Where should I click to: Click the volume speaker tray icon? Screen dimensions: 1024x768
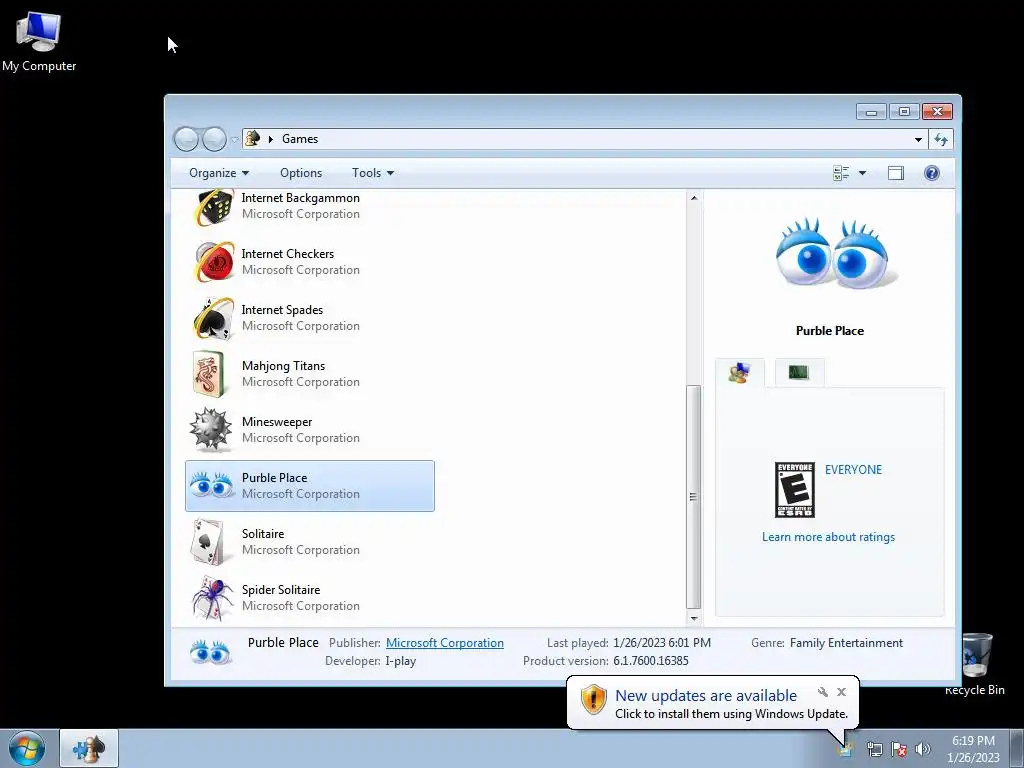[x=923, y=749]
